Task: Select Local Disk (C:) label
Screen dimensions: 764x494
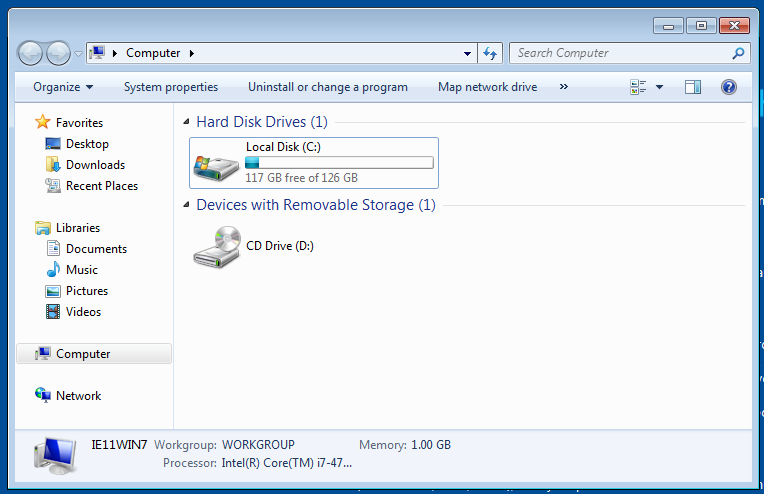Action: (283, 147)
